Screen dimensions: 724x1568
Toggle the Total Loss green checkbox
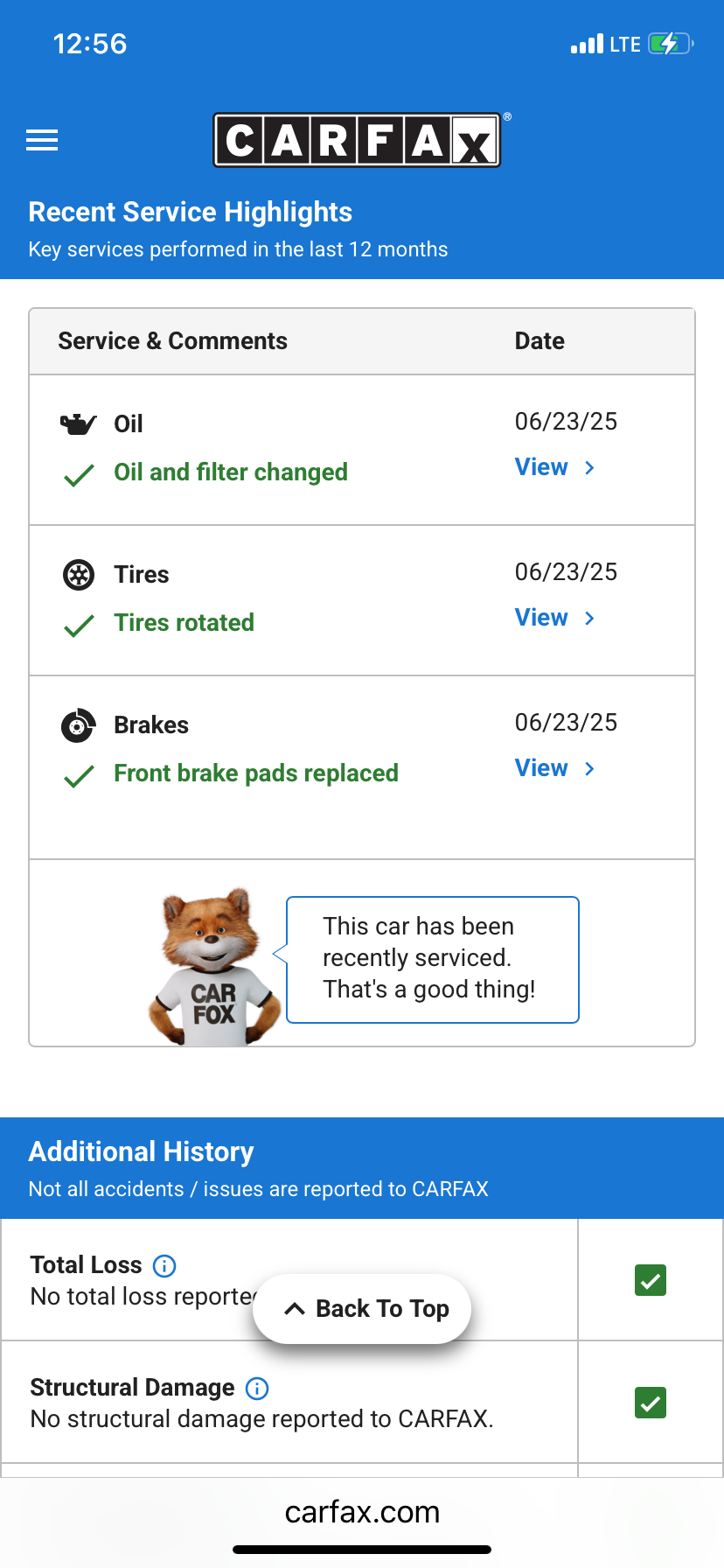tap(651, 1281)
